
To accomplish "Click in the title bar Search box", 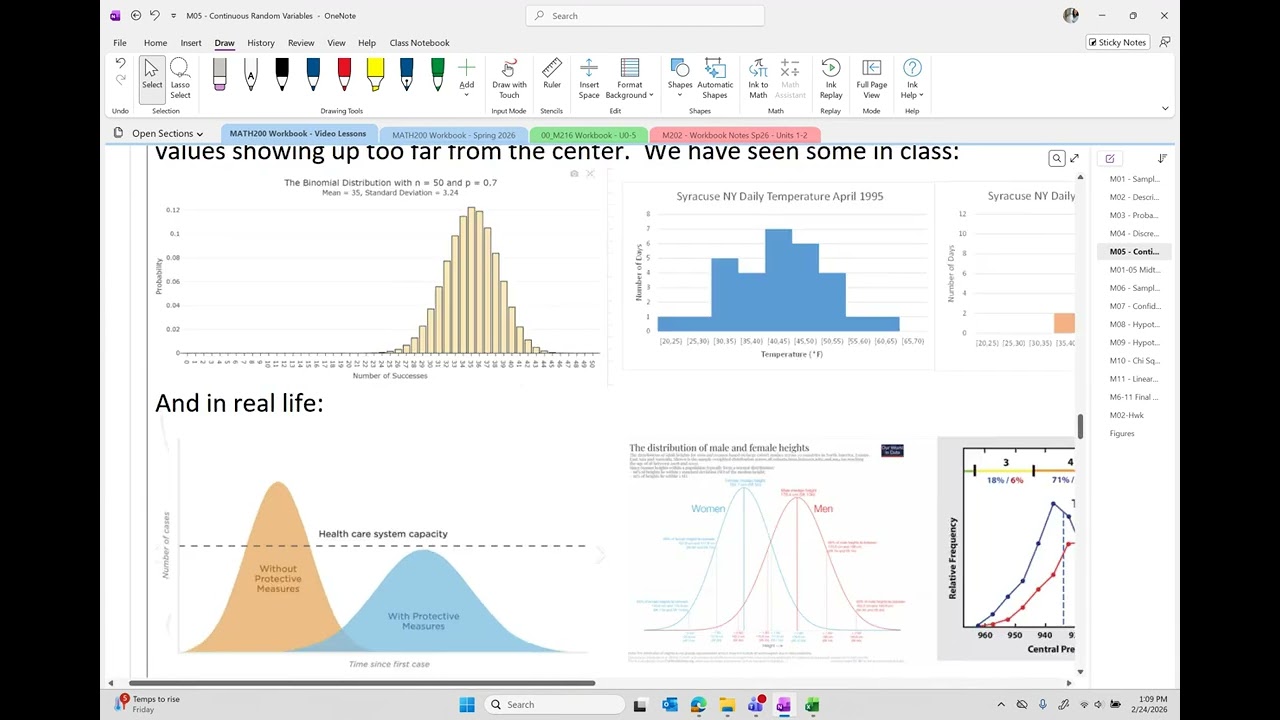I will click(x=645, y=16).
